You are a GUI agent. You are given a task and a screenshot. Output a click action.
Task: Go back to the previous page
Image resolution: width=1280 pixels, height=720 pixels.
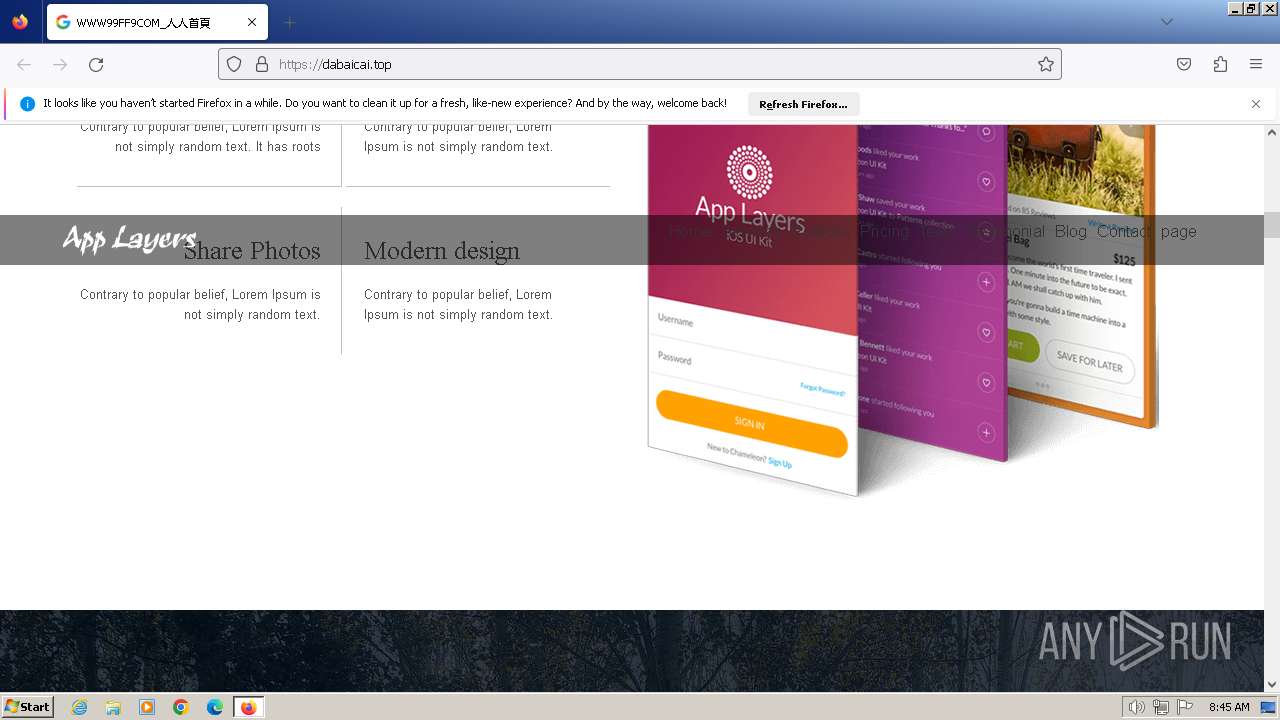coord(24,64)
